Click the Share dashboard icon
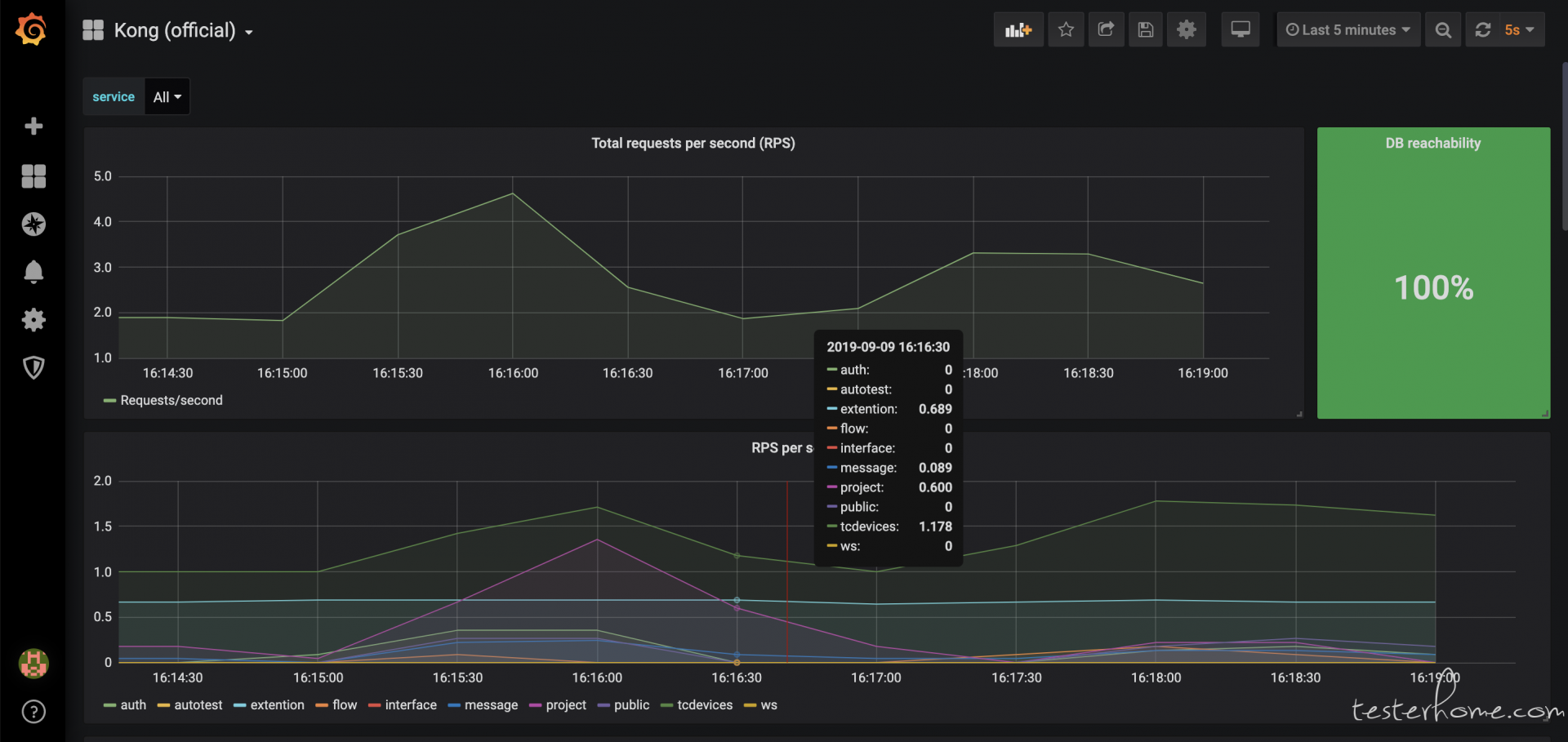The image size is (1568, 742). 1106,30
